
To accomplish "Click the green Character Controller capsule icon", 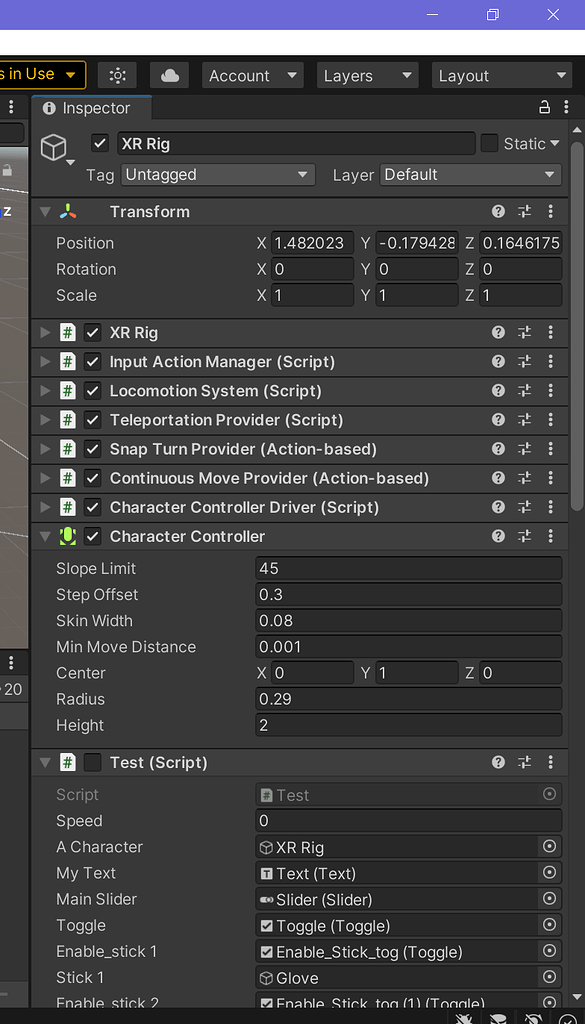I will coord(68,537).
